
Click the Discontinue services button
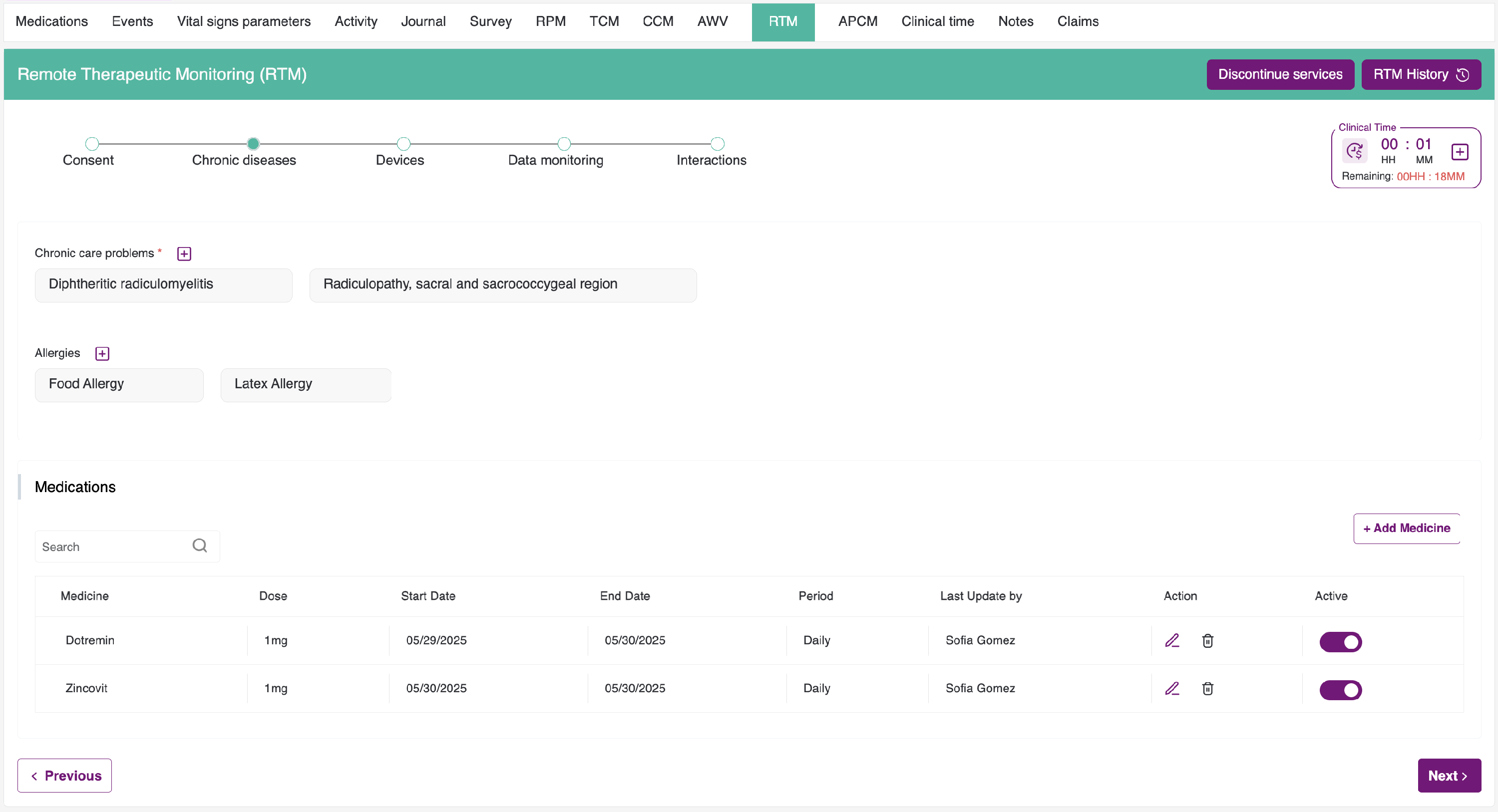(x=1280, y=74)
